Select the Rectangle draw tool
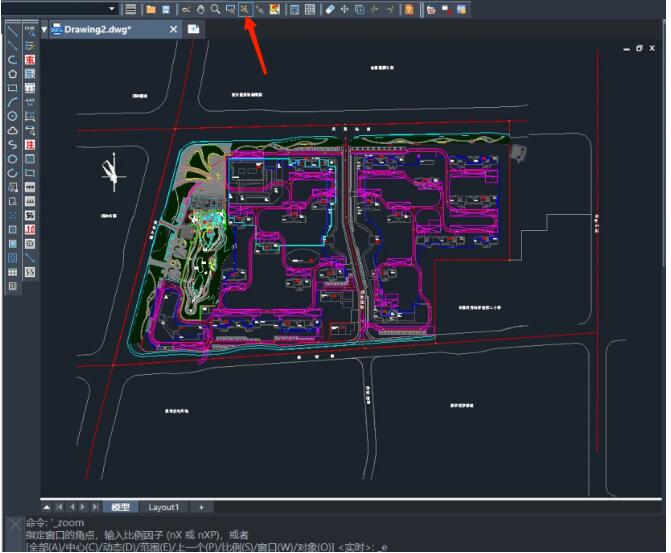The width and height of the screenshot is (671, 553). pos(12,87)
